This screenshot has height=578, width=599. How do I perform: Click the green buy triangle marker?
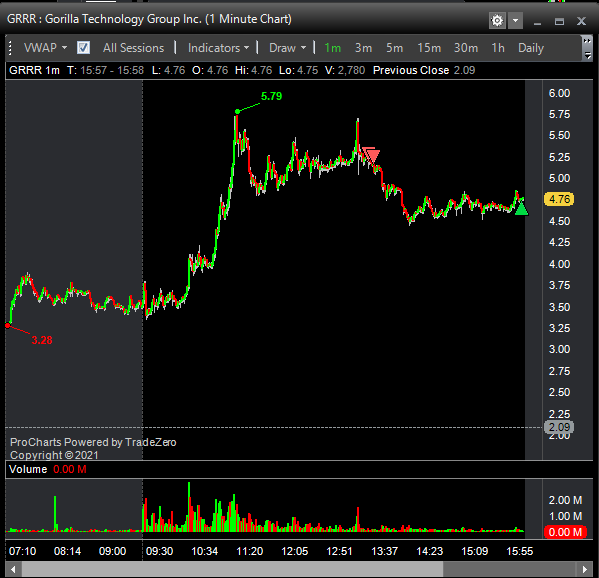pyautogui.click(x=521, y=209)
